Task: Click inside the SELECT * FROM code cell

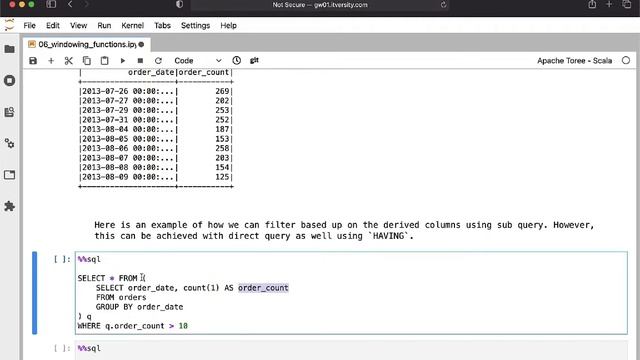Action: click(x=351, y=293)
